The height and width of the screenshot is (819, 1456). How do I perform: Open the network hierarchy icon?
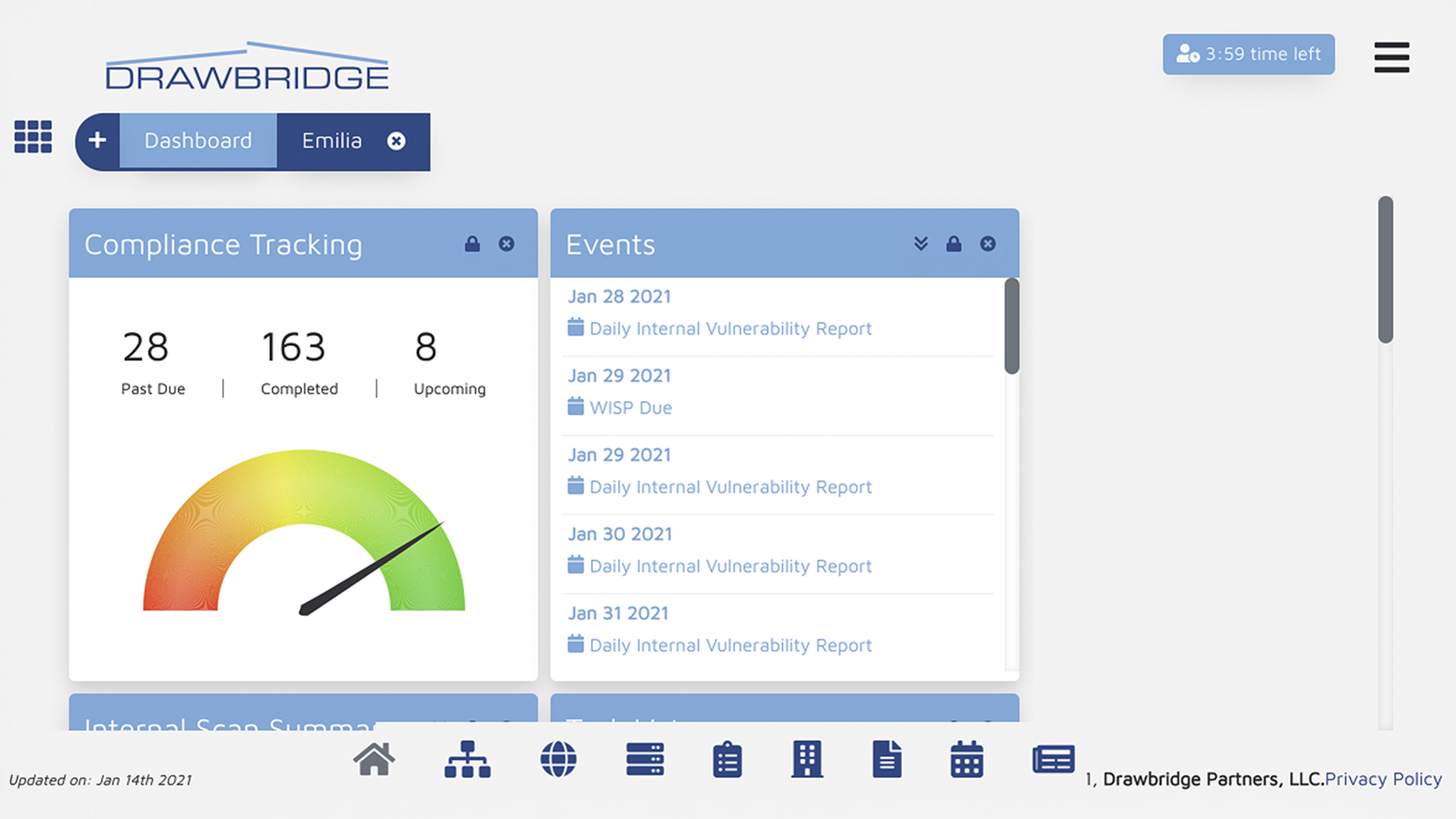pyautogui.click(x=468, y=759)
